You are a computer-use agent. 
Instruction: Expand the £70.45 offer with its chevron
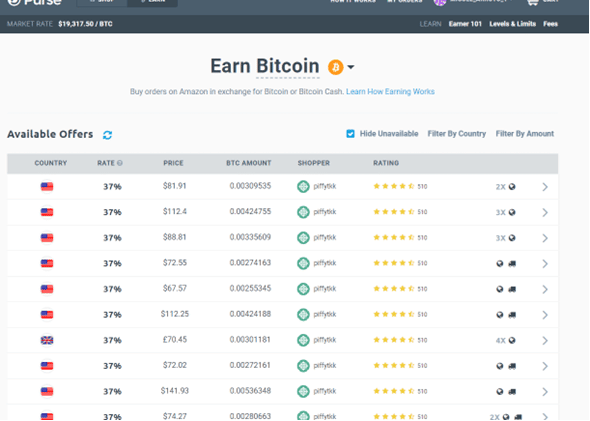[545, 340]
